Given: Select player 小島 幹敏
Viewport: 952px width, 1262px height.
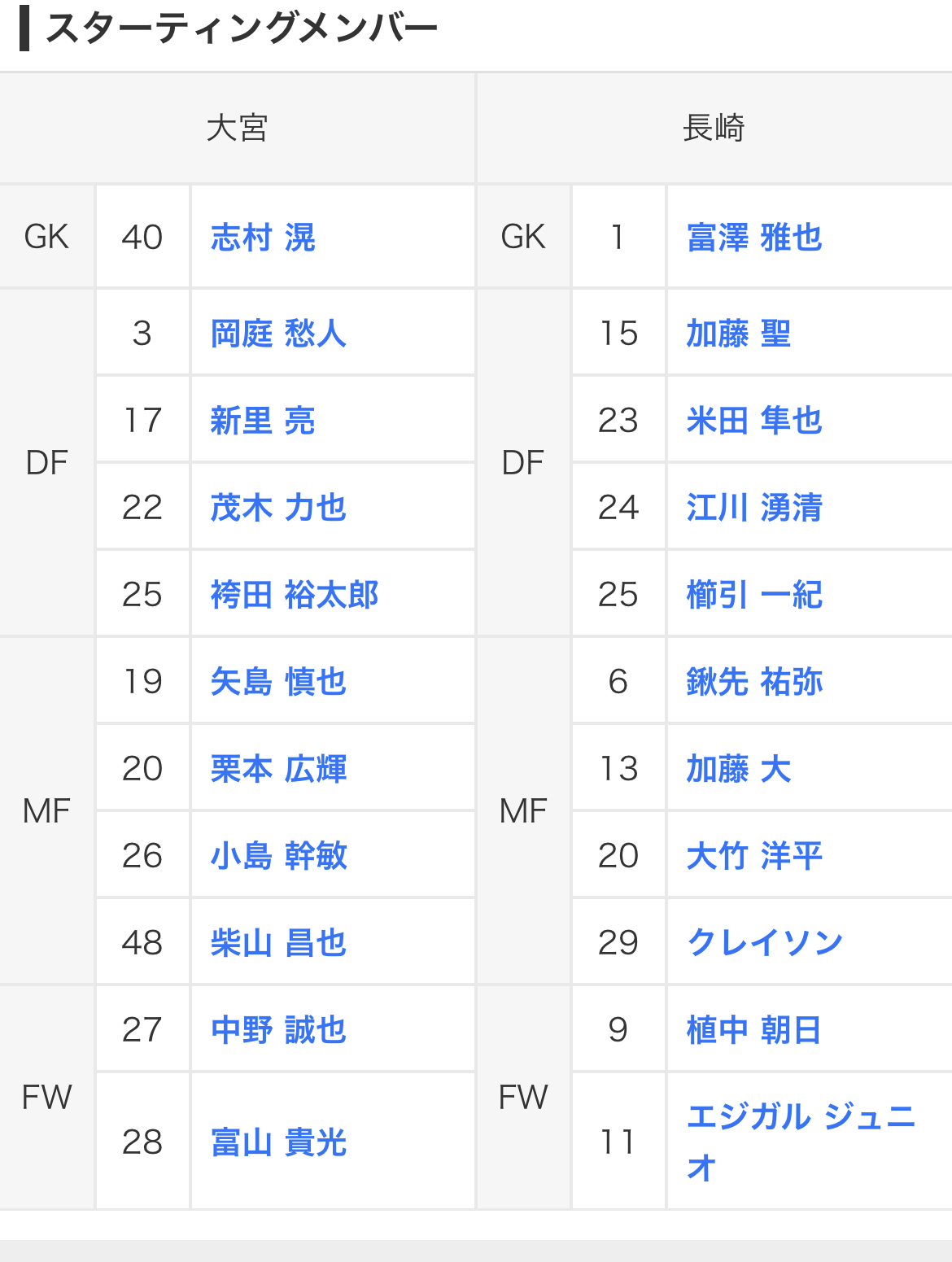Looking at the screenshot, I should (x=278, y=856).
